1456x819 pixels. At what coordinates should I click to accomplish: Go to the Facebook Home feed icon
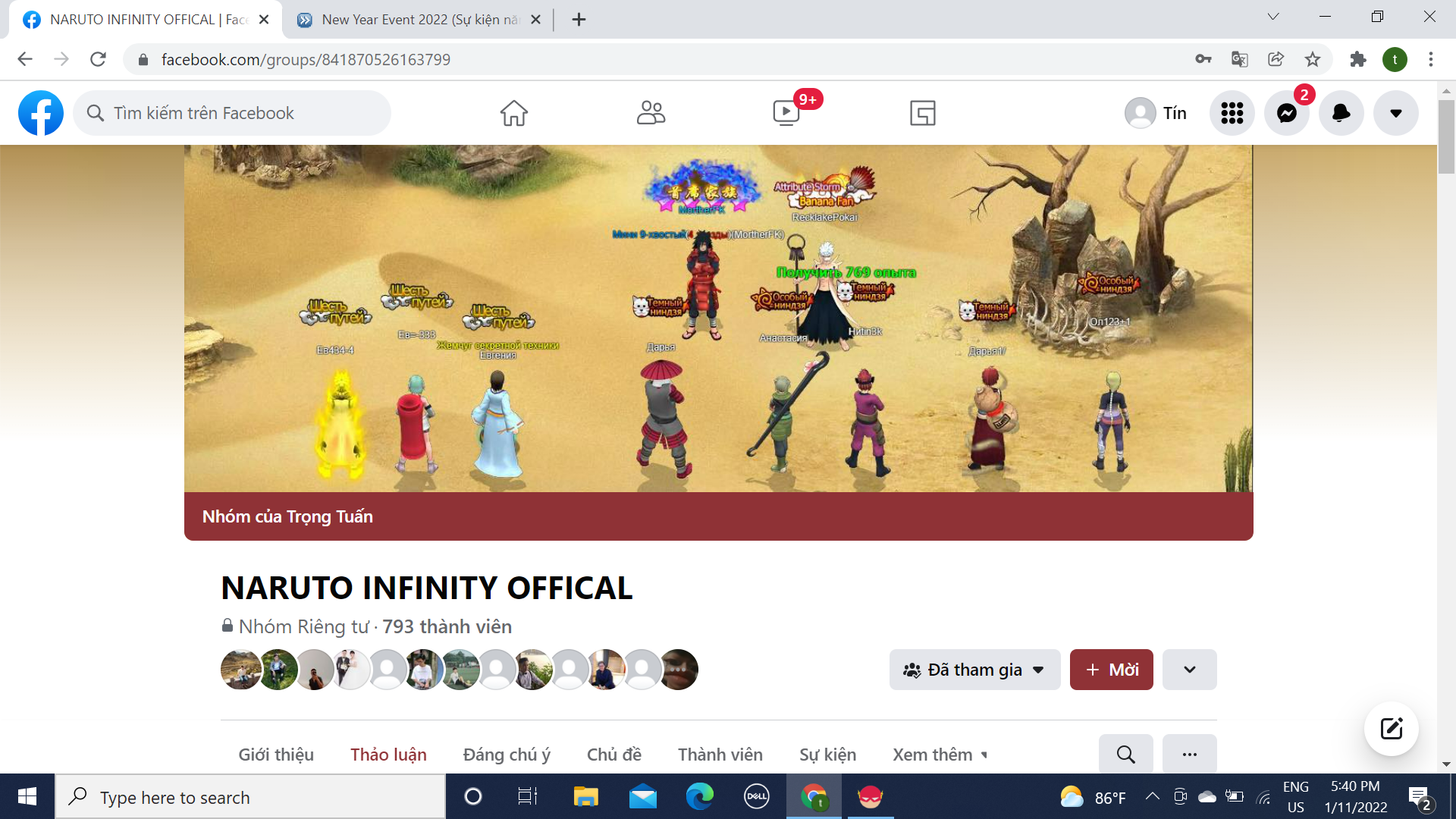(513, 113)
